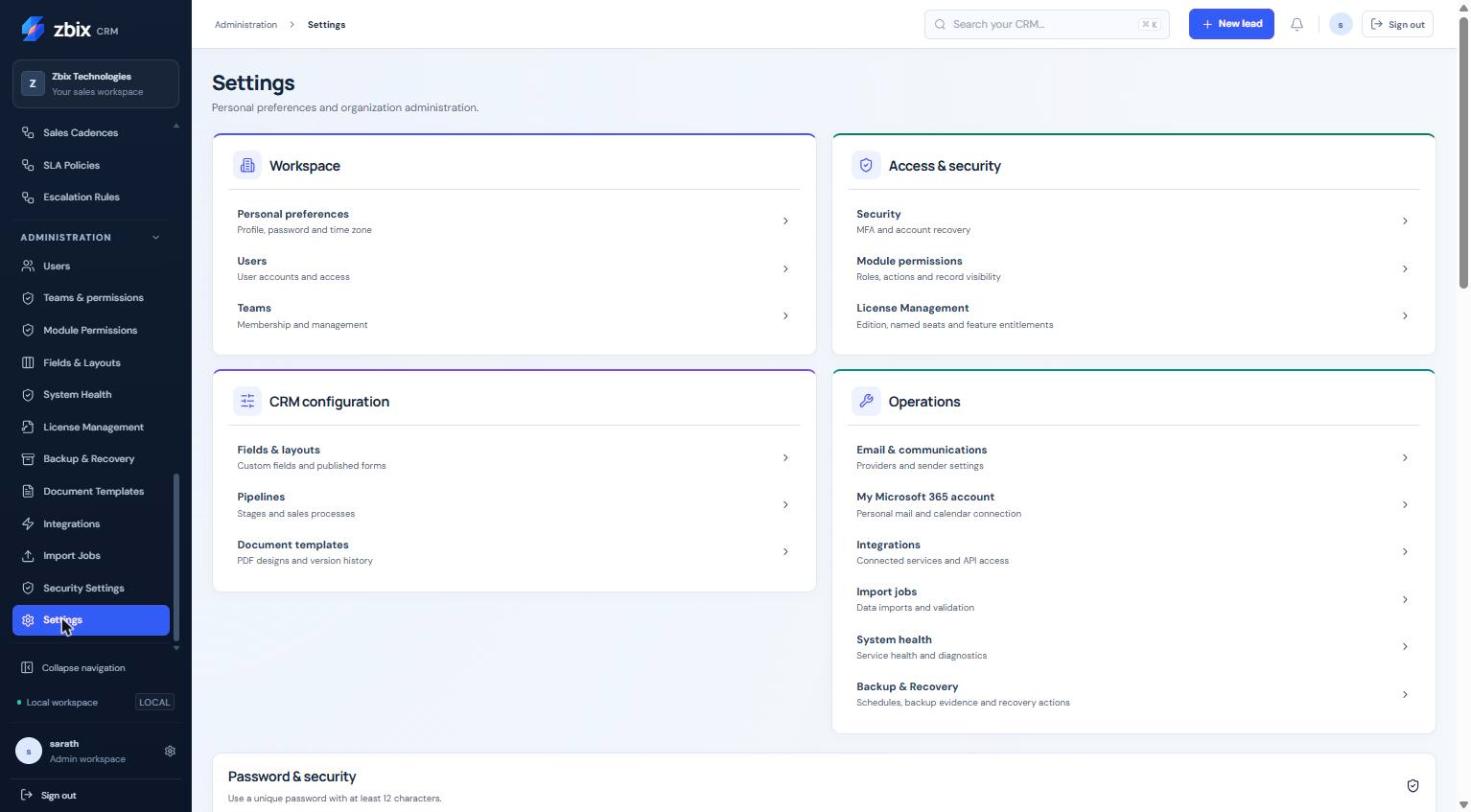Click the Password & security shield icon
This screenshot has width=1471, height=812.
tap(1413, 786)
